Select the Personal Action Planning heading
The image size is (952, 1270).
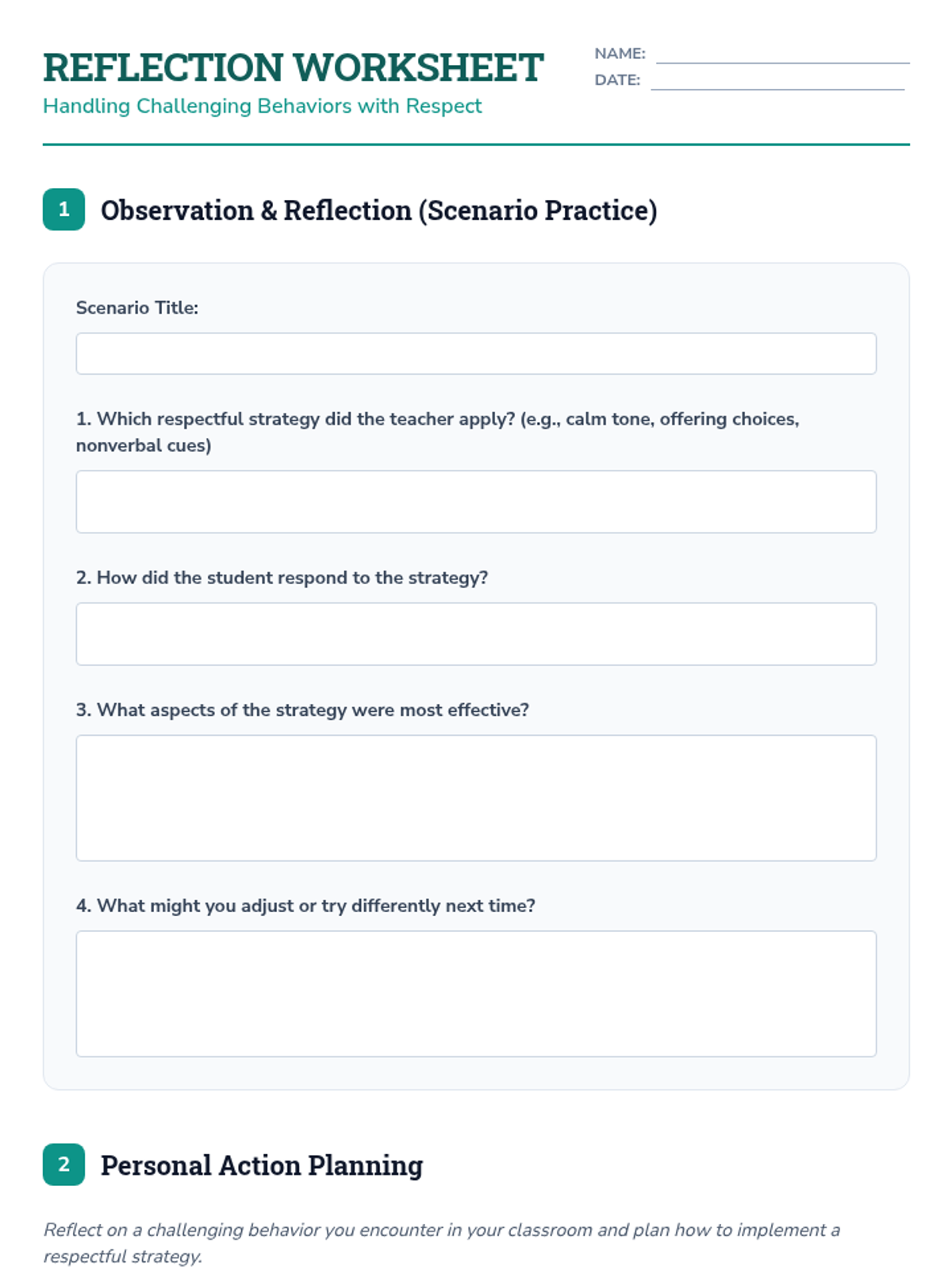coord(262,1165)
